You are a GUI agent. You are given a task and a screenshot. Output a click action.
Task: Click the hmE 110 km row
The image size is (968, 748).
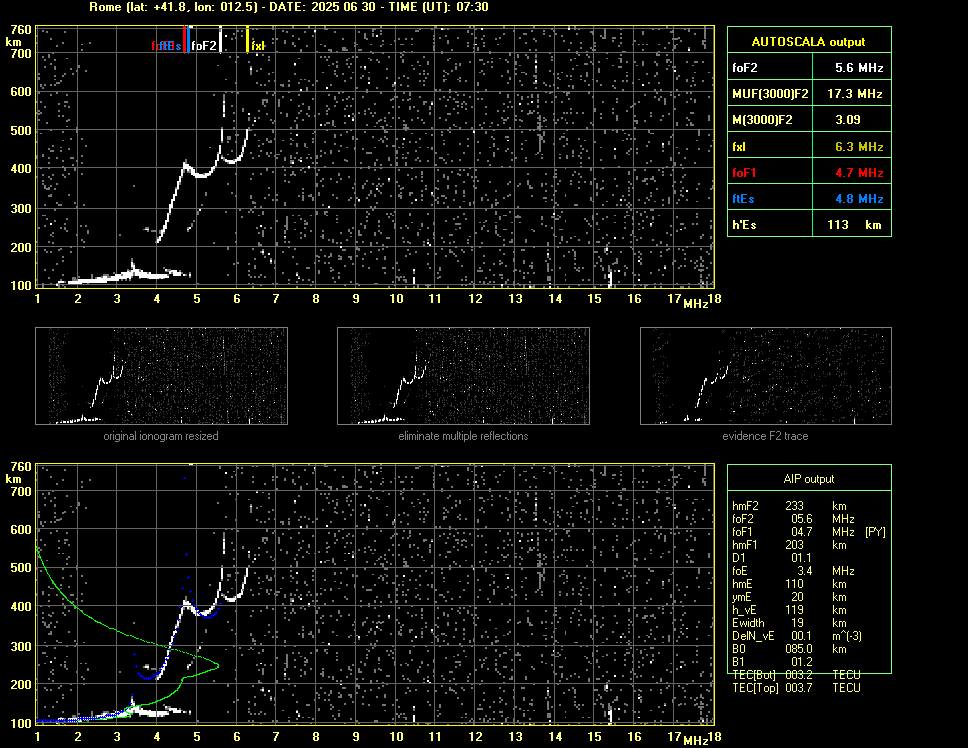pyautogui.click(x=790, y=584)
